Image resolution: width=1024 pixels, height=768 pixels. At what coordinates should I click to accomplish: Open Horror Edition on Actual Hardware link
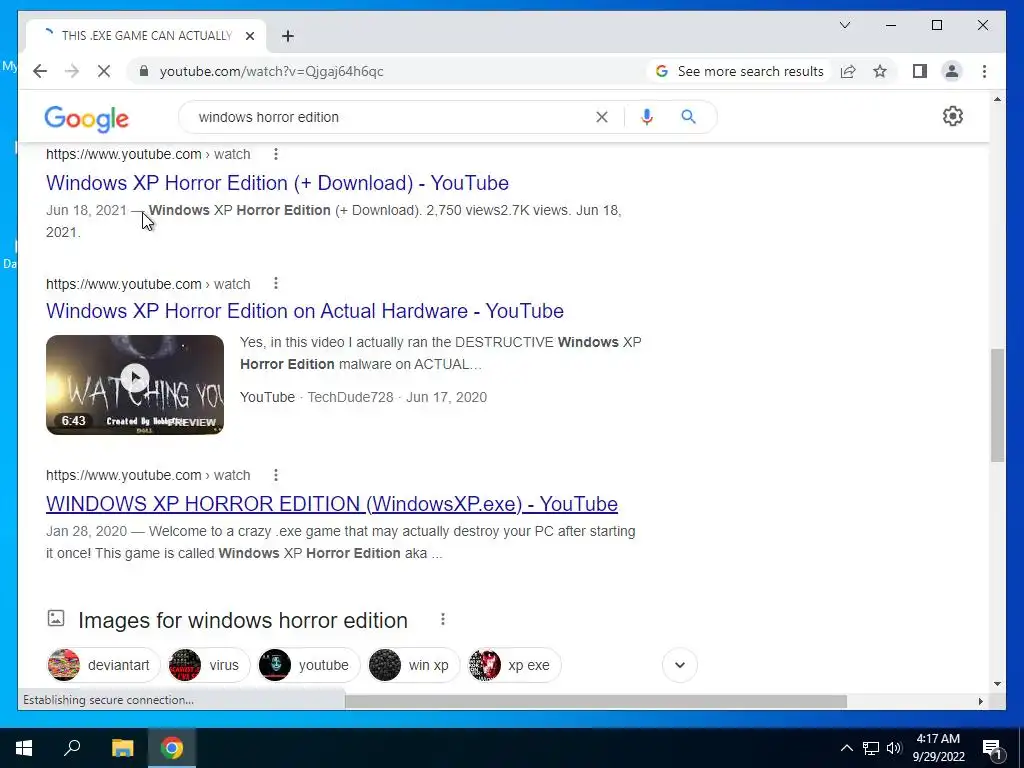[x=304, y=311]
